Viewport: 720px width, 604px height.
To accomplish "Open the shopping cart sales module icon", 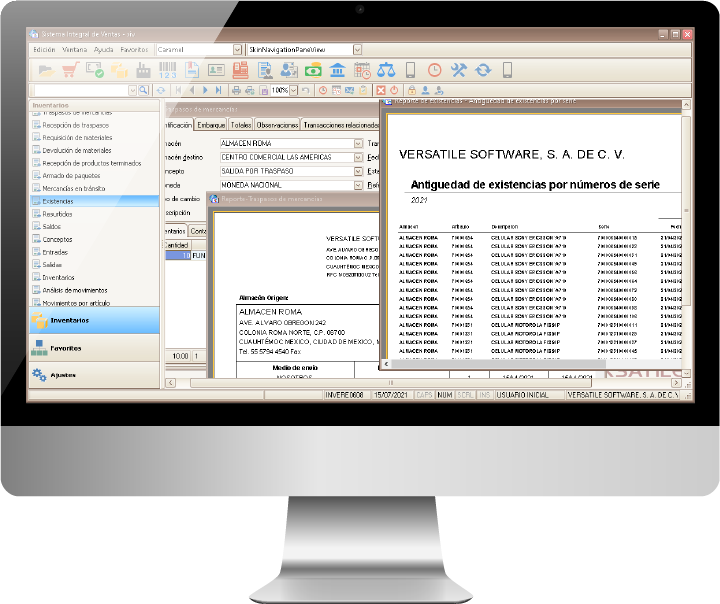I will [70, 70].
